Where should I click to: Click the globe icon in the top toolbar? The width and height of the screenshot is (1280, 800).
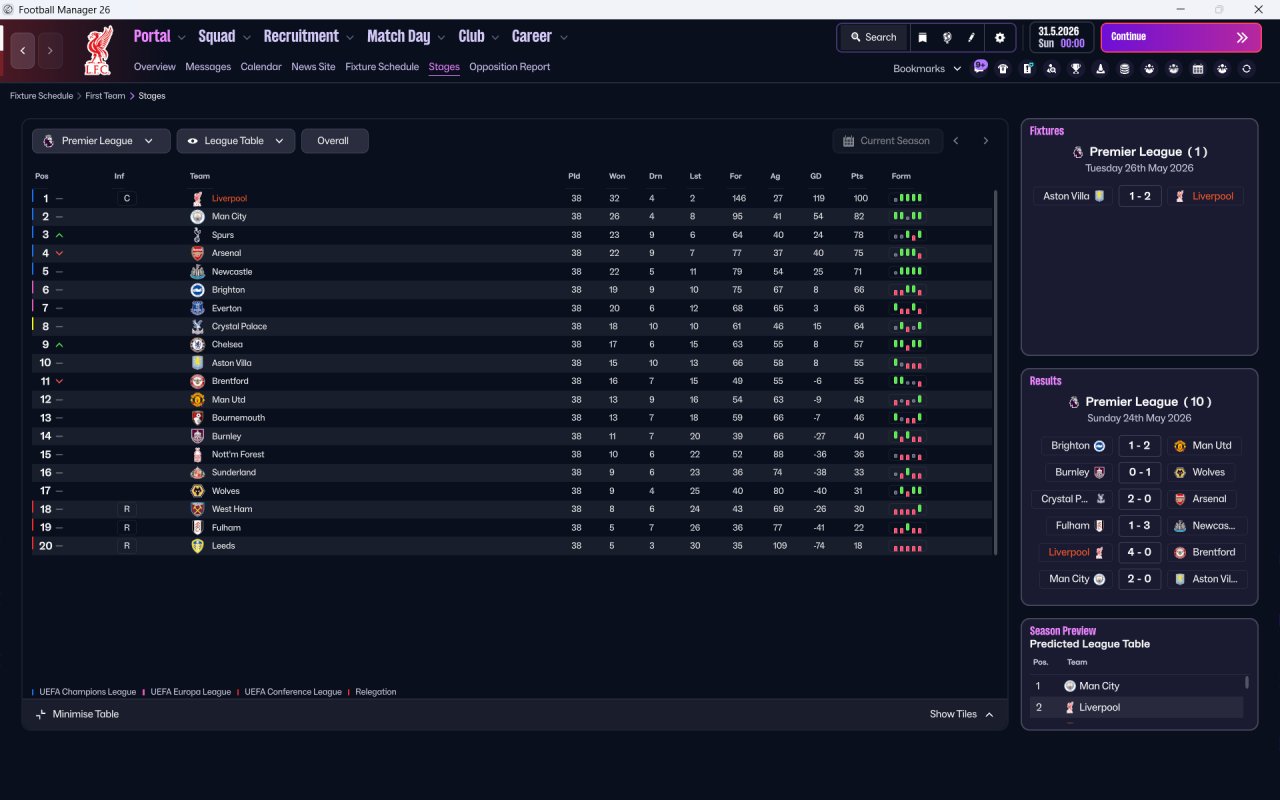point(947,37)
